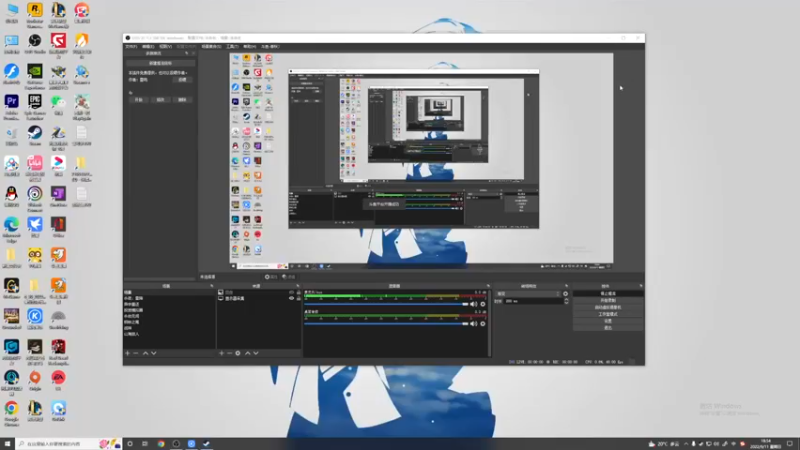Move the selected scene up
The height and width of the screenshot is (450, 800).
pos(145,353)
